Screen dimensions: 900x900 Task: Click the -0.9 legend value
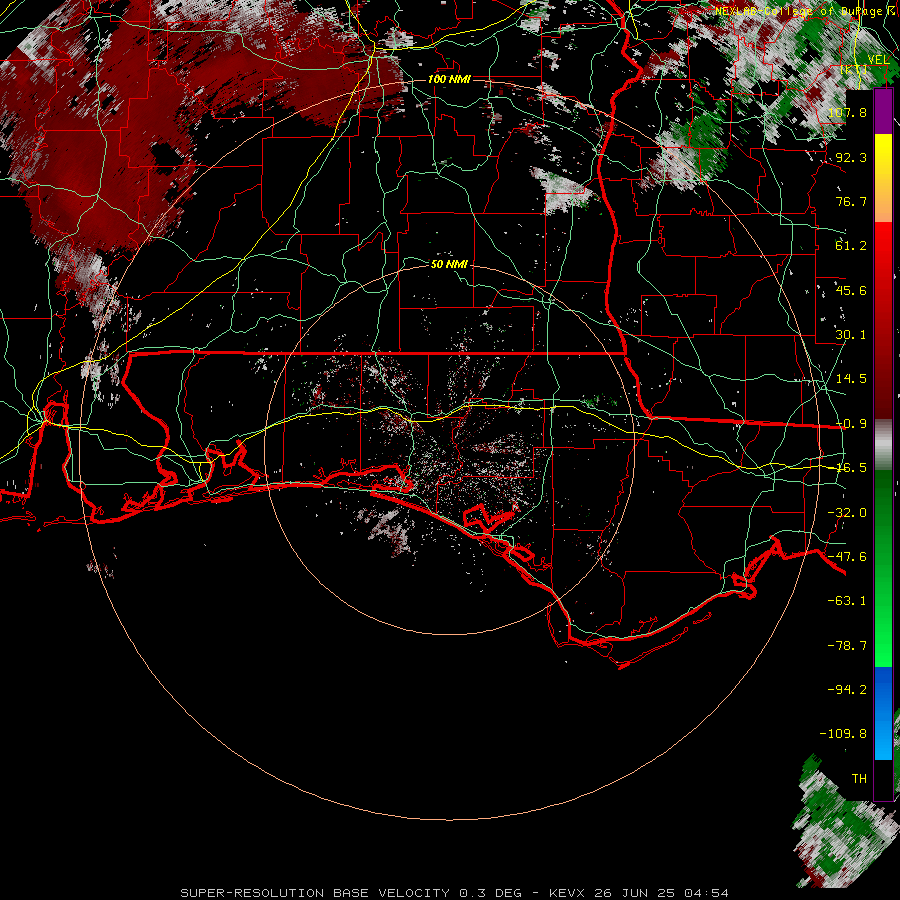tap(851, 424)
